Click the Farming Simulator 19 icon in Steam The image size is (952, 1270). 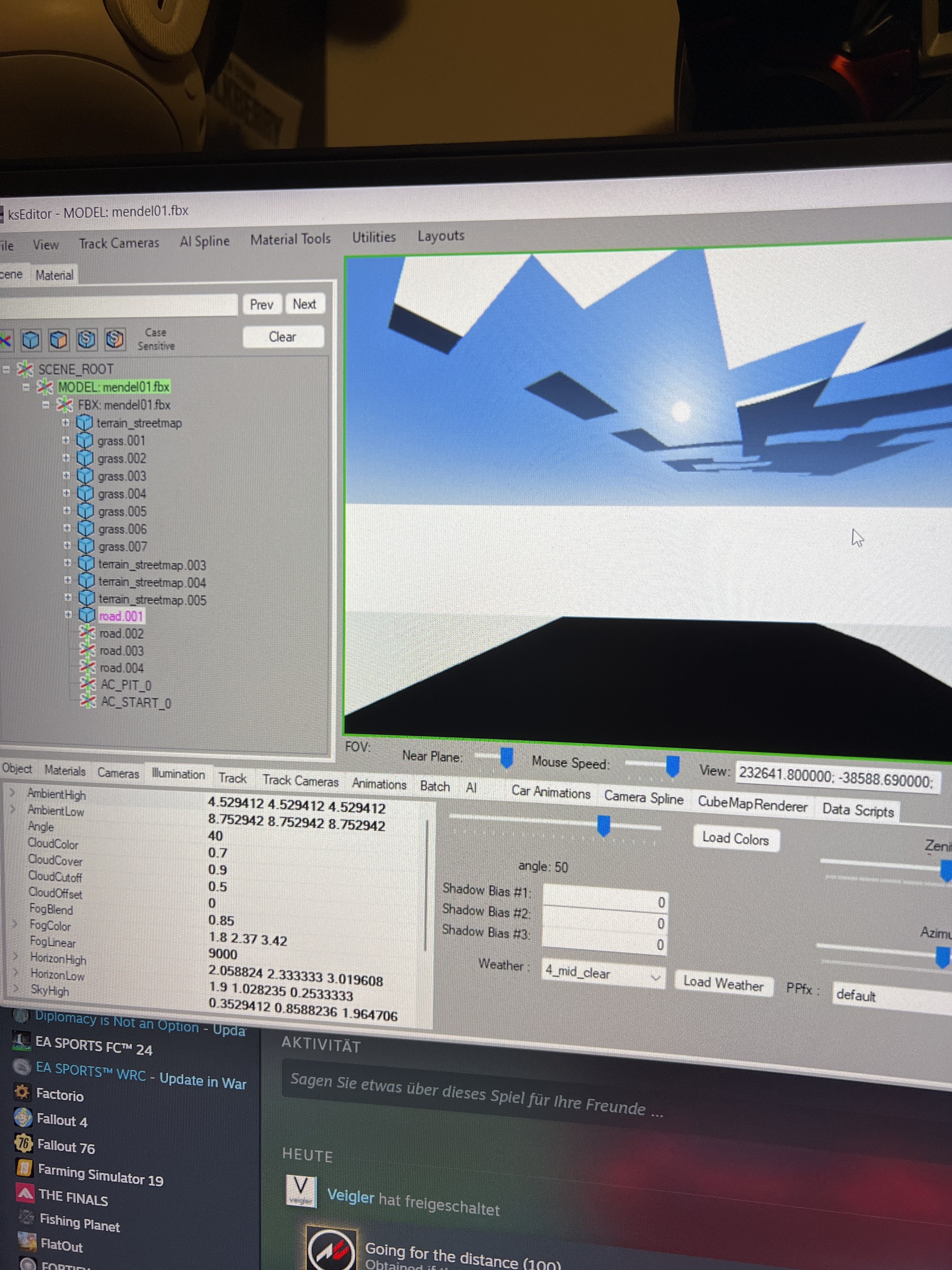(x=24, y=1168)
